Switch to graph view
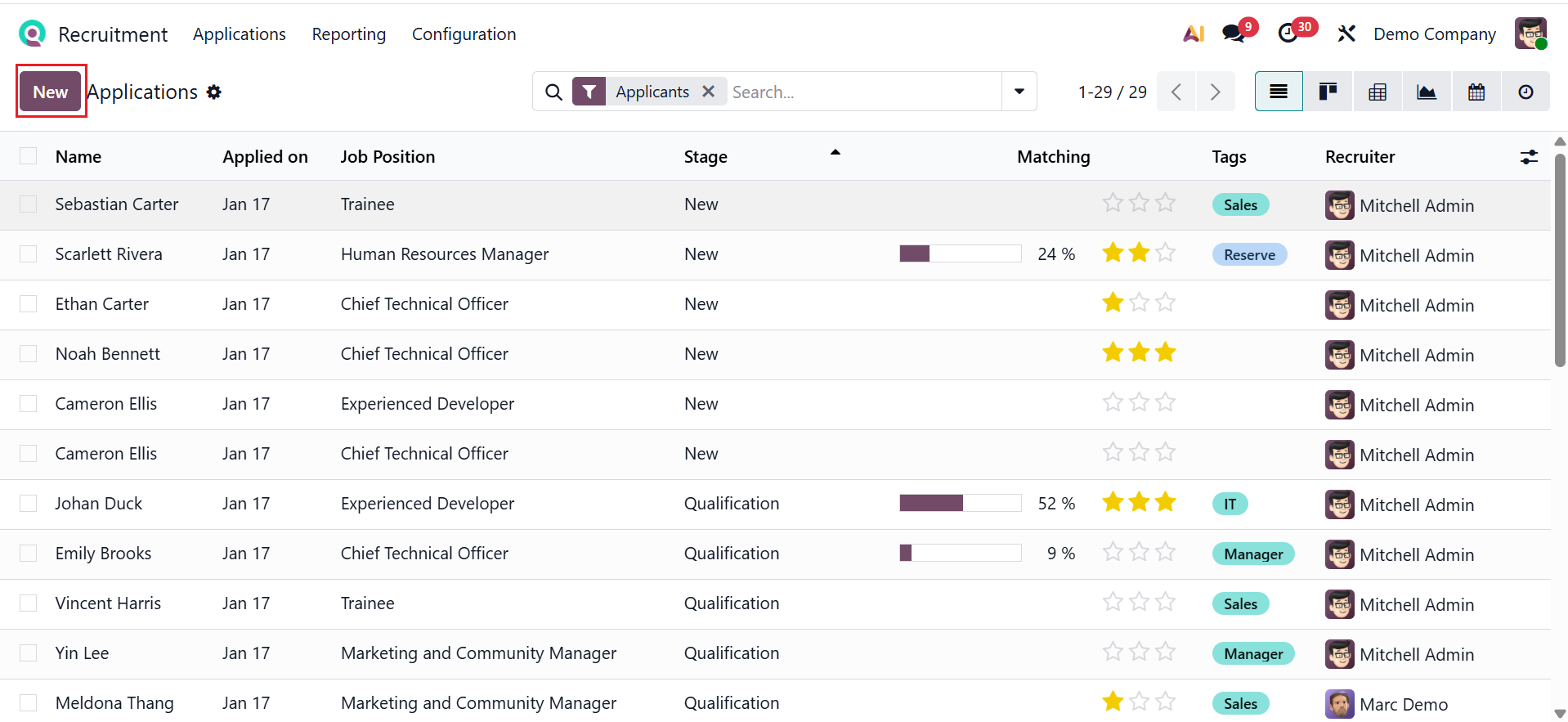 click(1427, 92)
